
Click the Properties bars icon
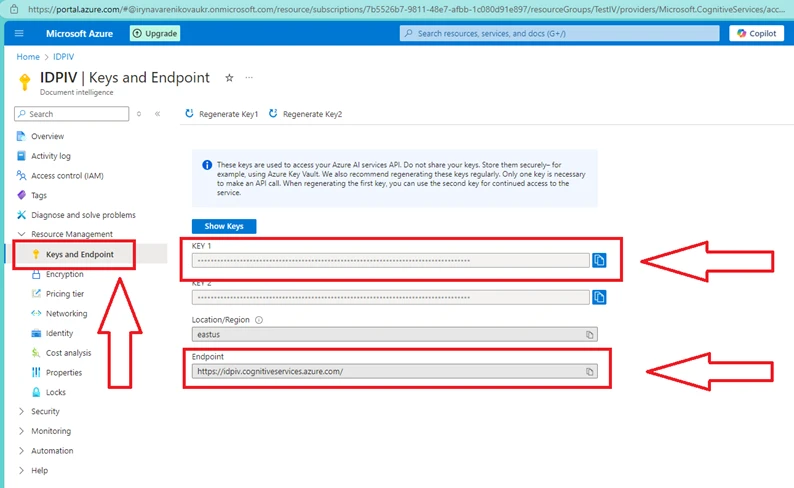[x=36, y=373]
